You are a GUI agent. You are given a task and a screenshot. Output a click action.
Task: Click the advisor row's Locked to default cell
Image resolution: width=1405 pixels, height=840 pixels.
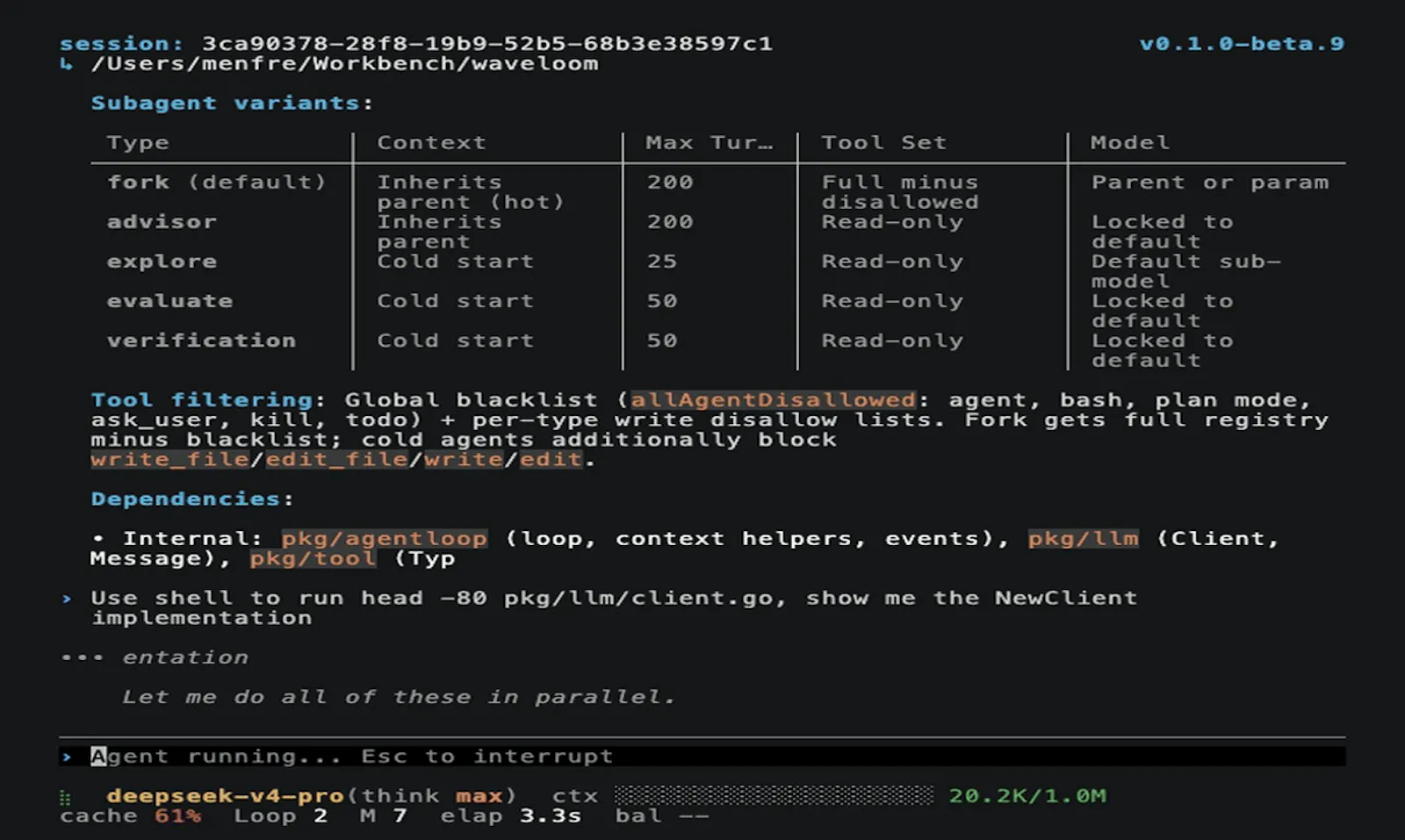pyautogui.click(x=1163, y=231)
